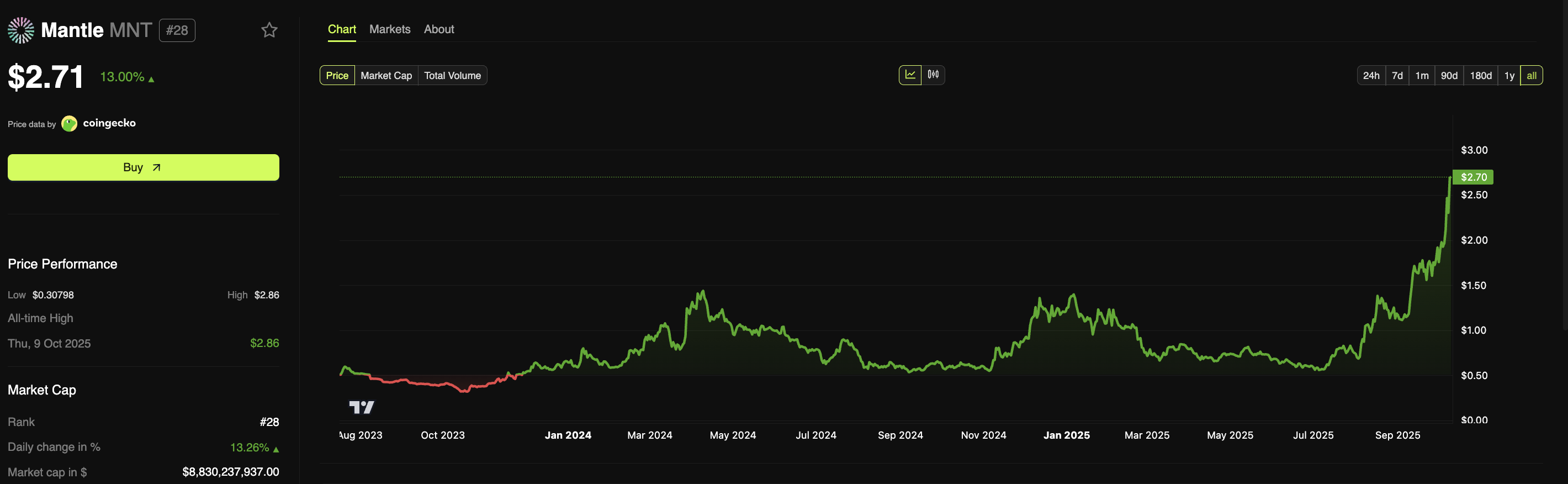This screenshot has height=484, width=1568.
Task: Set chart range to 1y
Action: click(1509, 76)
